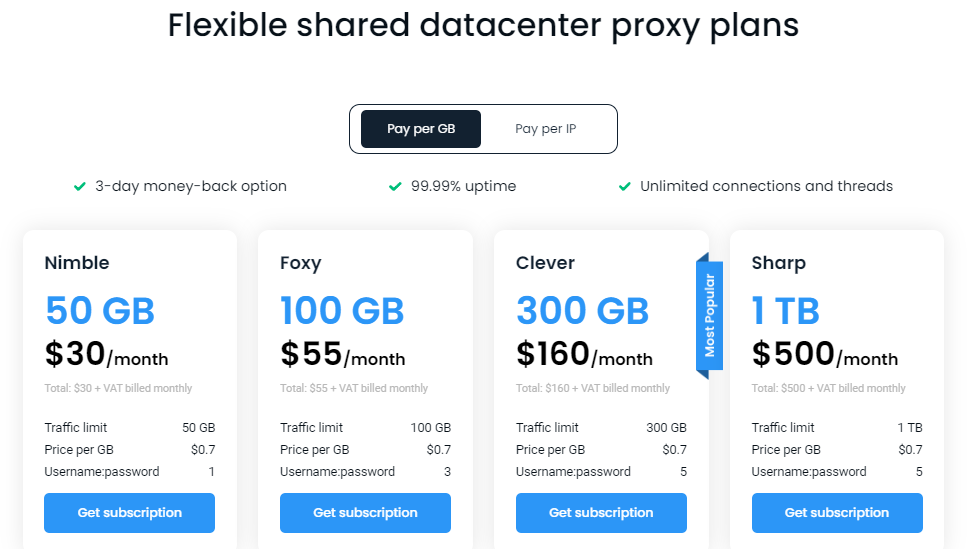The width and height of the screenshot is (969, 549).
Task: Click the 3-day money-back option text
Action: 191,186
